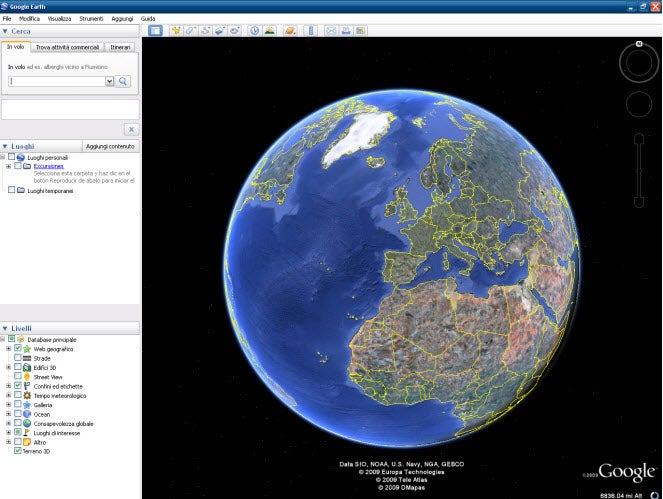Uncheck the Web geografico checkbox
Image resolution: width=663 pixels, height=499 pixels.
[18, 348]
